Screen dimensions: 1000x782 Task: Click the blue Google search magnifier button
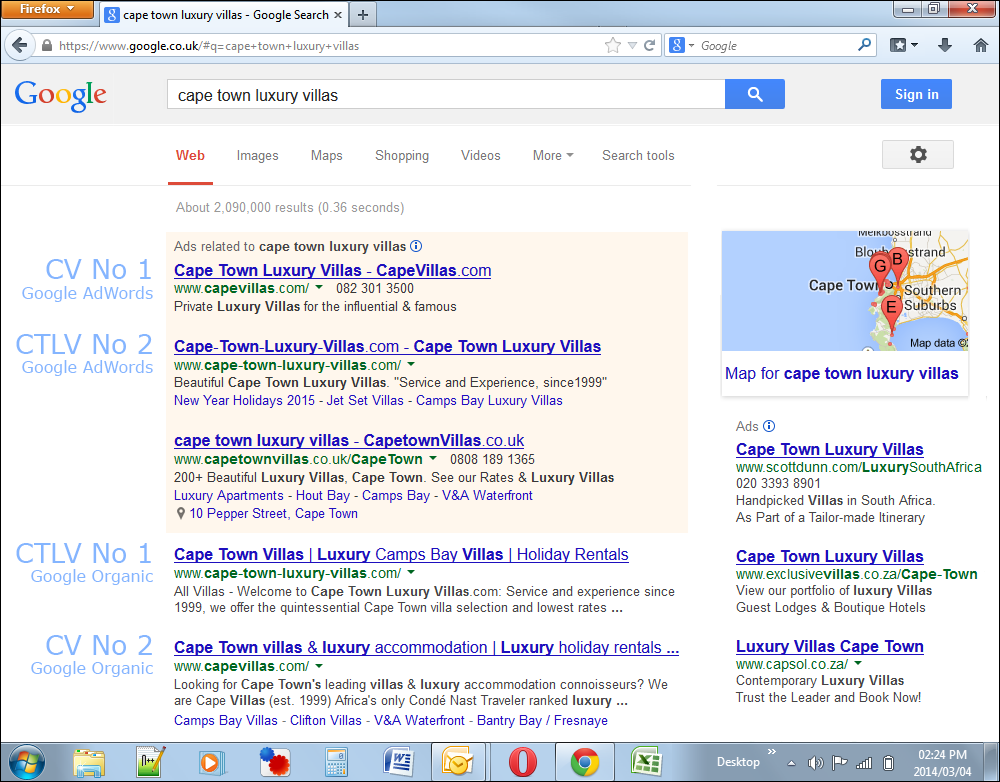coord(754,94)
